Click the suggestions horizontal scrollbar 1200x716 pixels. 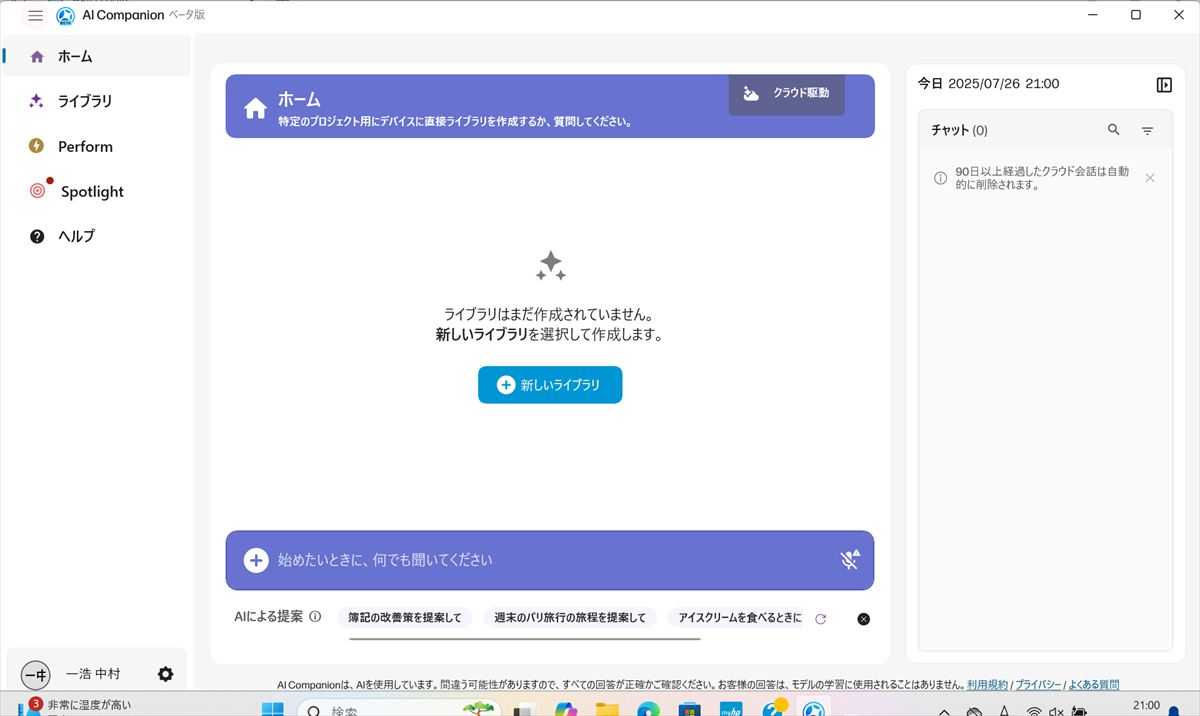[524, 638]
